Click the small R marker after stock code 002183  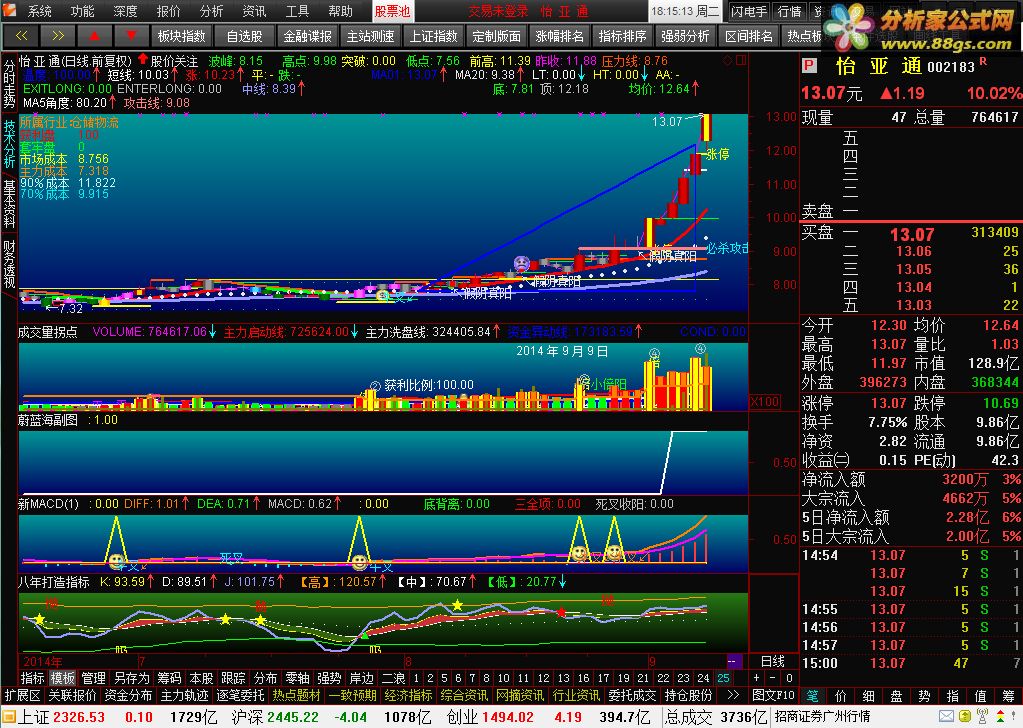[x=983, y=61]
